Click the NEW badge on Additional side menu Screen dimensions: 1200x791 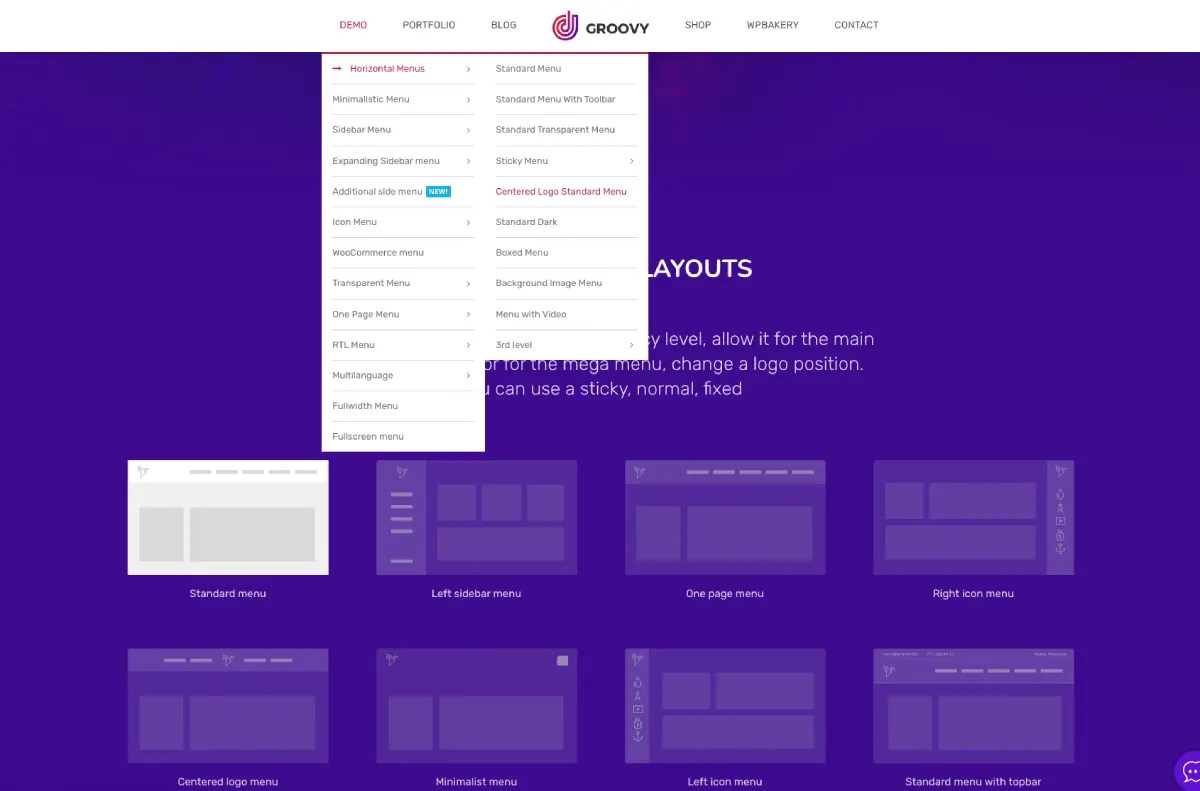tap(437, 191)
